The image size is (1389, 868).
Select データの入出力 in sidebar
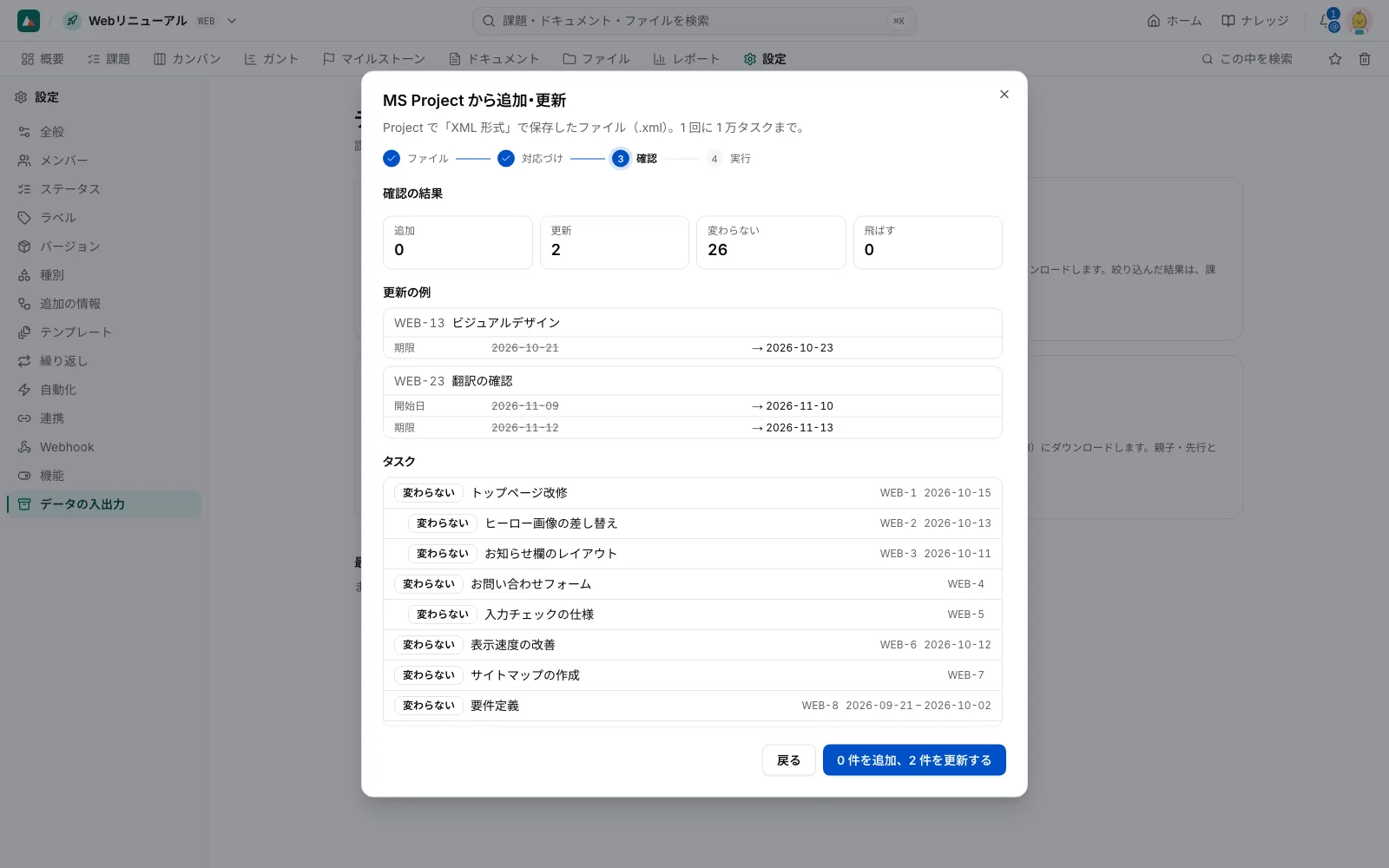[x=104, y=504]
